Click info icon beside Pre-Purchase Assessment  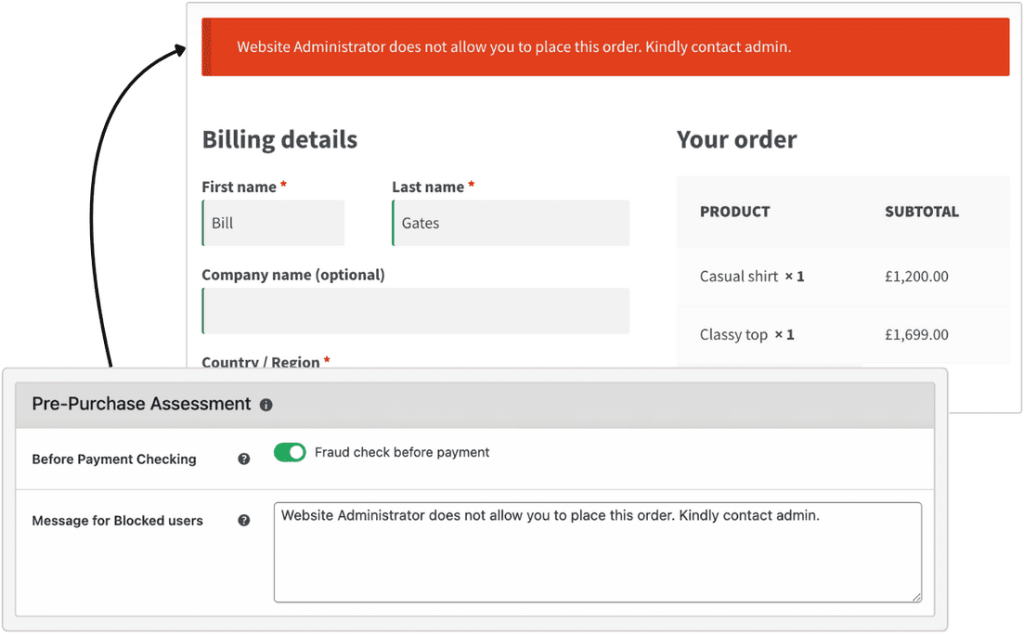click(x=266, y=405)
